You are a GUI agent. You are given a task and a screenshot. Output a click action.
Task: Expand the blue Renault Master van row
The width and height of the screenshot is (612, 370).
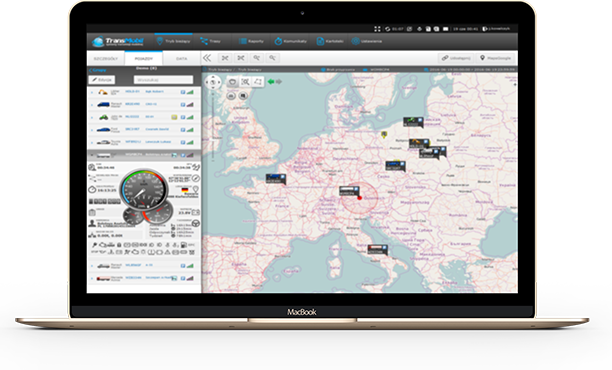pyautogui.click(x=92, y=105)
